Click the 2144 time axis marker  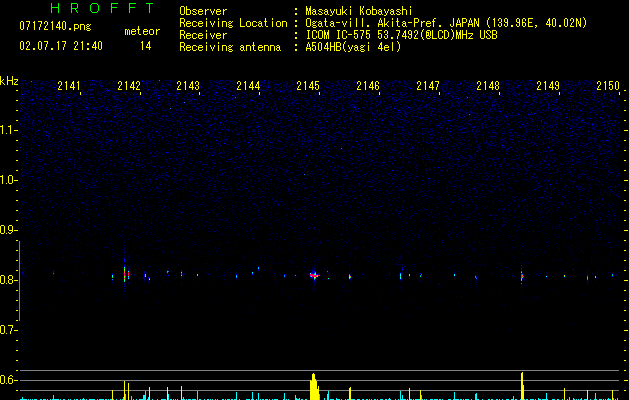tap(248, 86)
